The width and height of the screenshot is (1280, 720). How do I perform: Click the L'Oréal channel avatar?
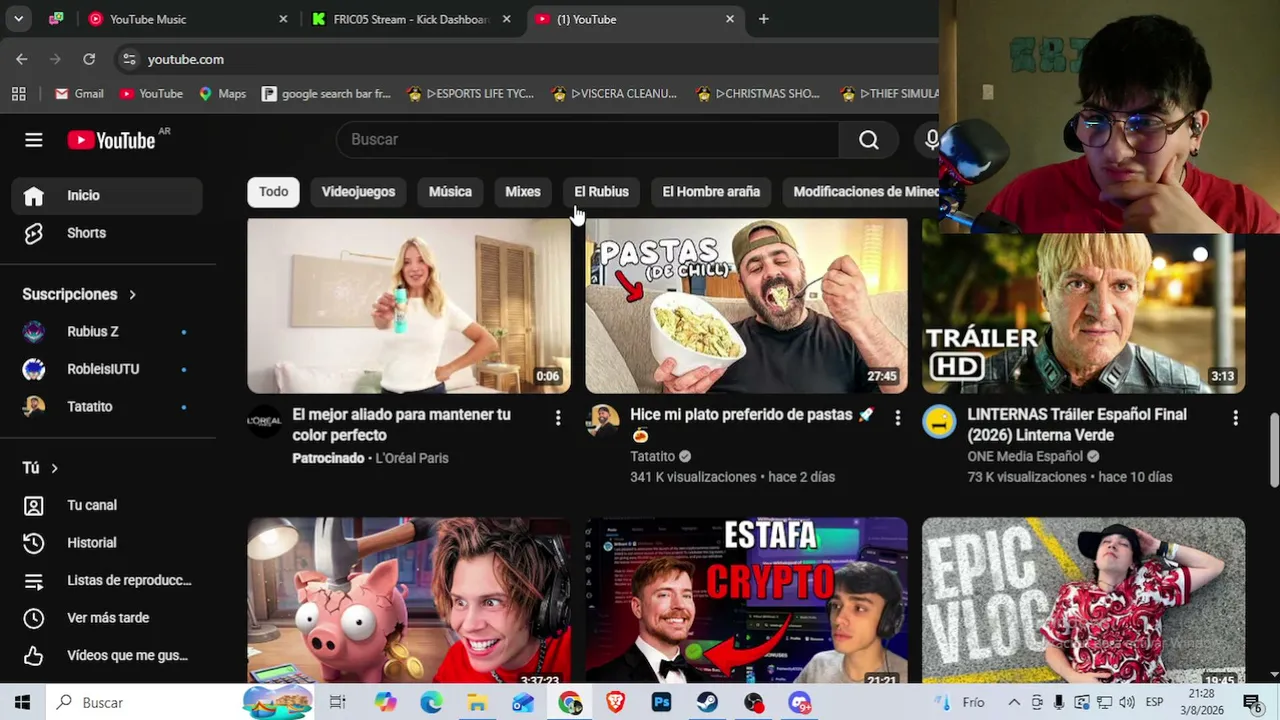point(264,422)
